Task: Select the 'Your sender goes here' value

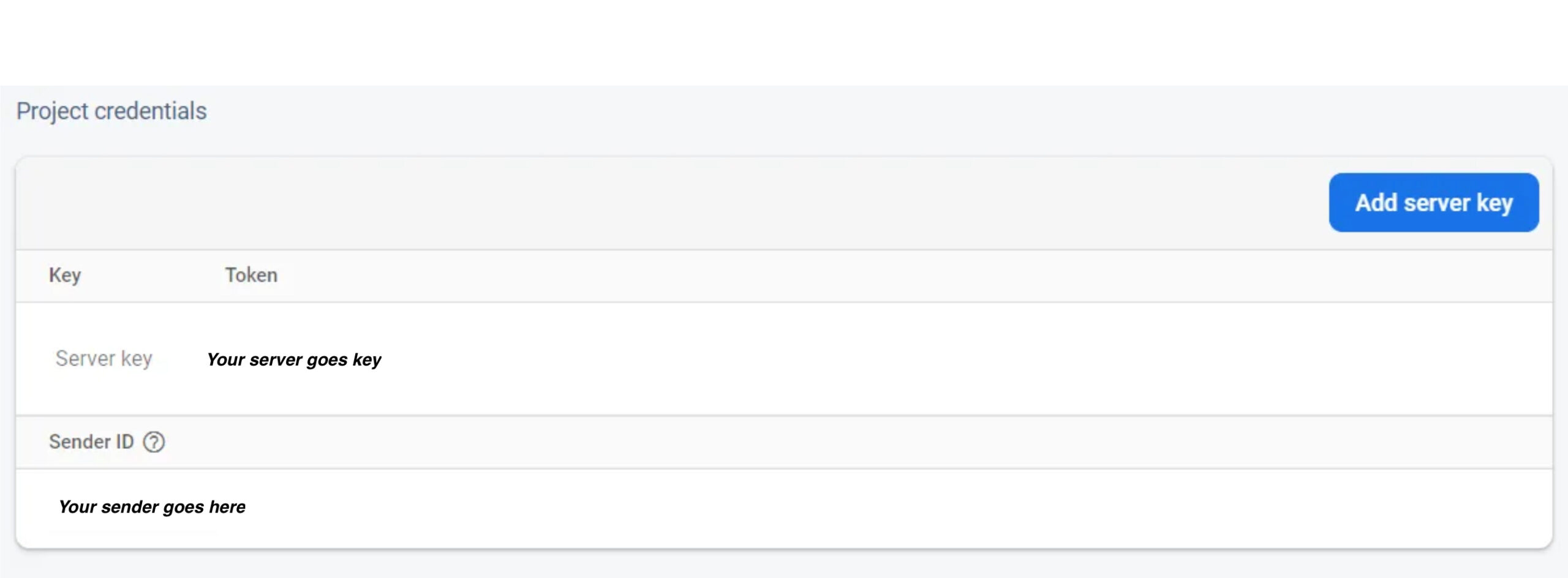Action: point(152,507)
